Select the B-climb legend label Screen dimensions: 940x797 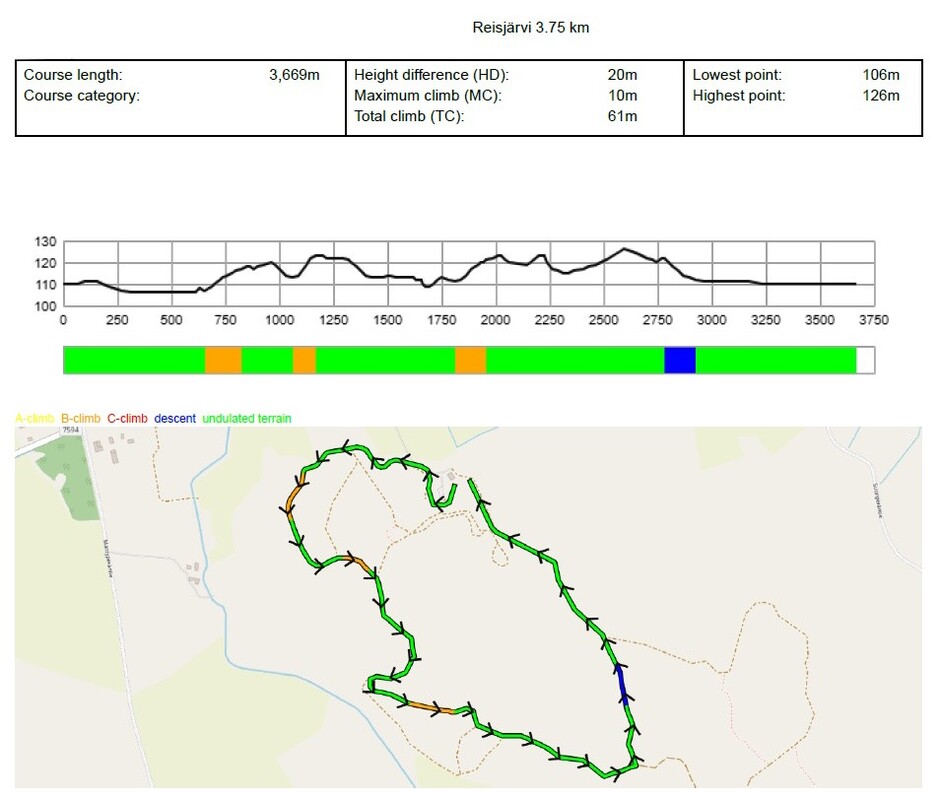click(81, 418)
